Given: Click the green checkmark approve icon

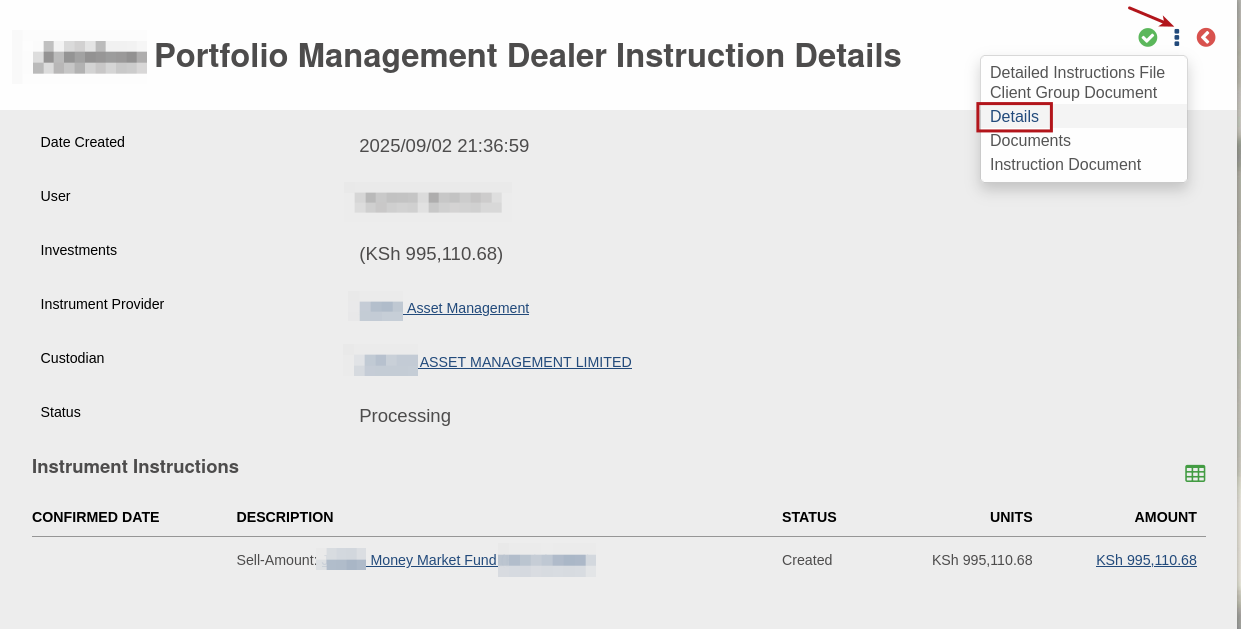Looking at the screenshot, I should pyautogui.click(x=1148, y=37).
